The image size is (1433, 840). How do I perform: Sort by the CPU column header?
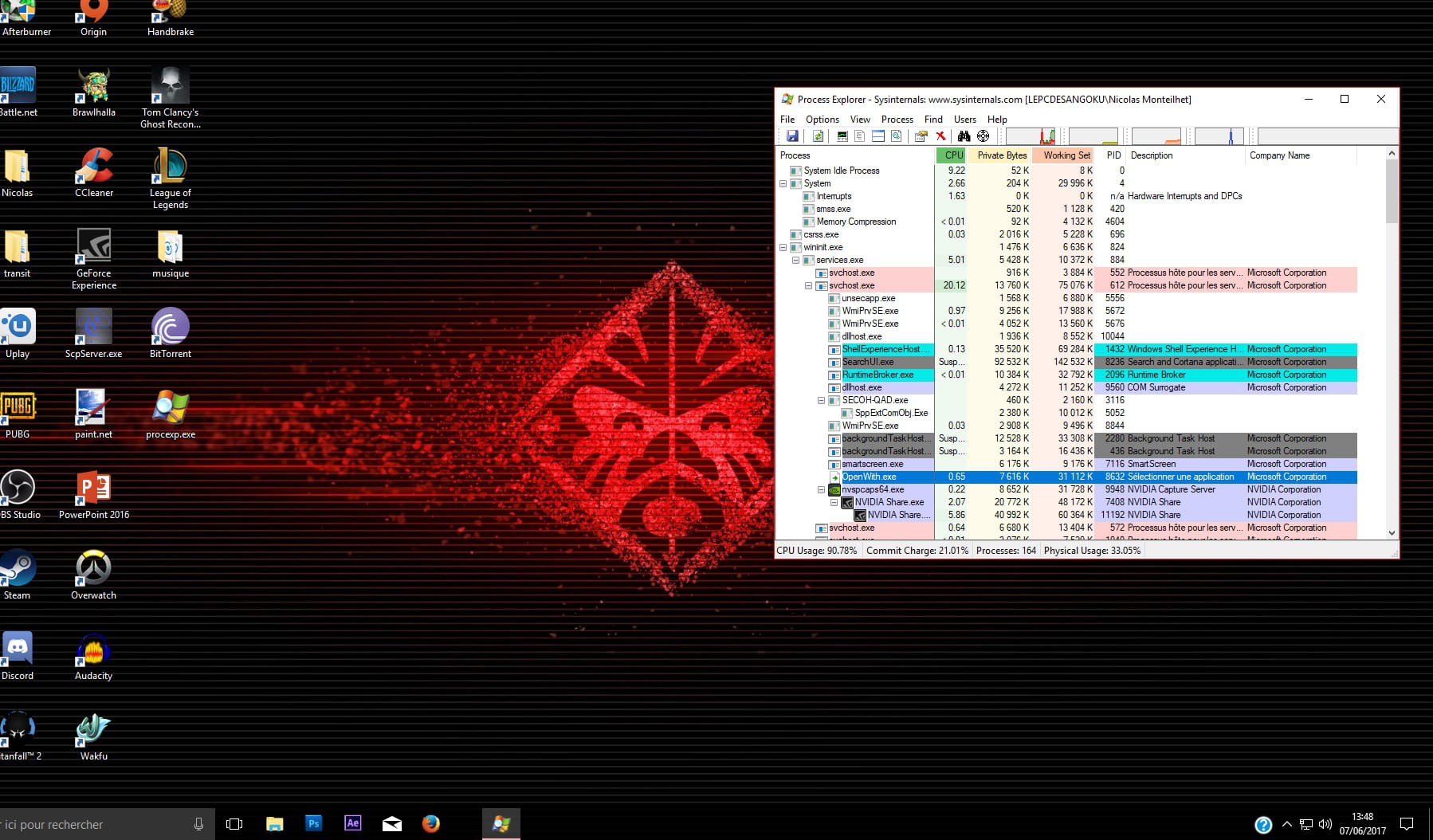coord(951,155)
